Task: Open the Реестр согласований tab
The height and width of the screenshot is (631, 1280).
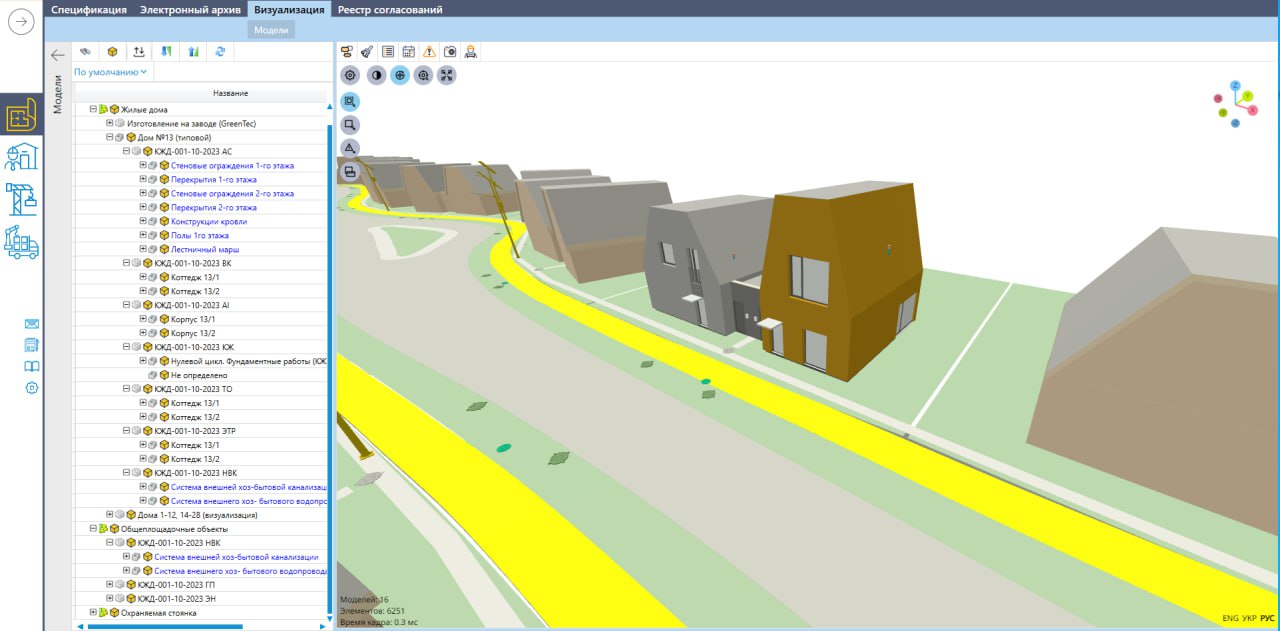Action: pyautogui.click(x=389, y=10)
